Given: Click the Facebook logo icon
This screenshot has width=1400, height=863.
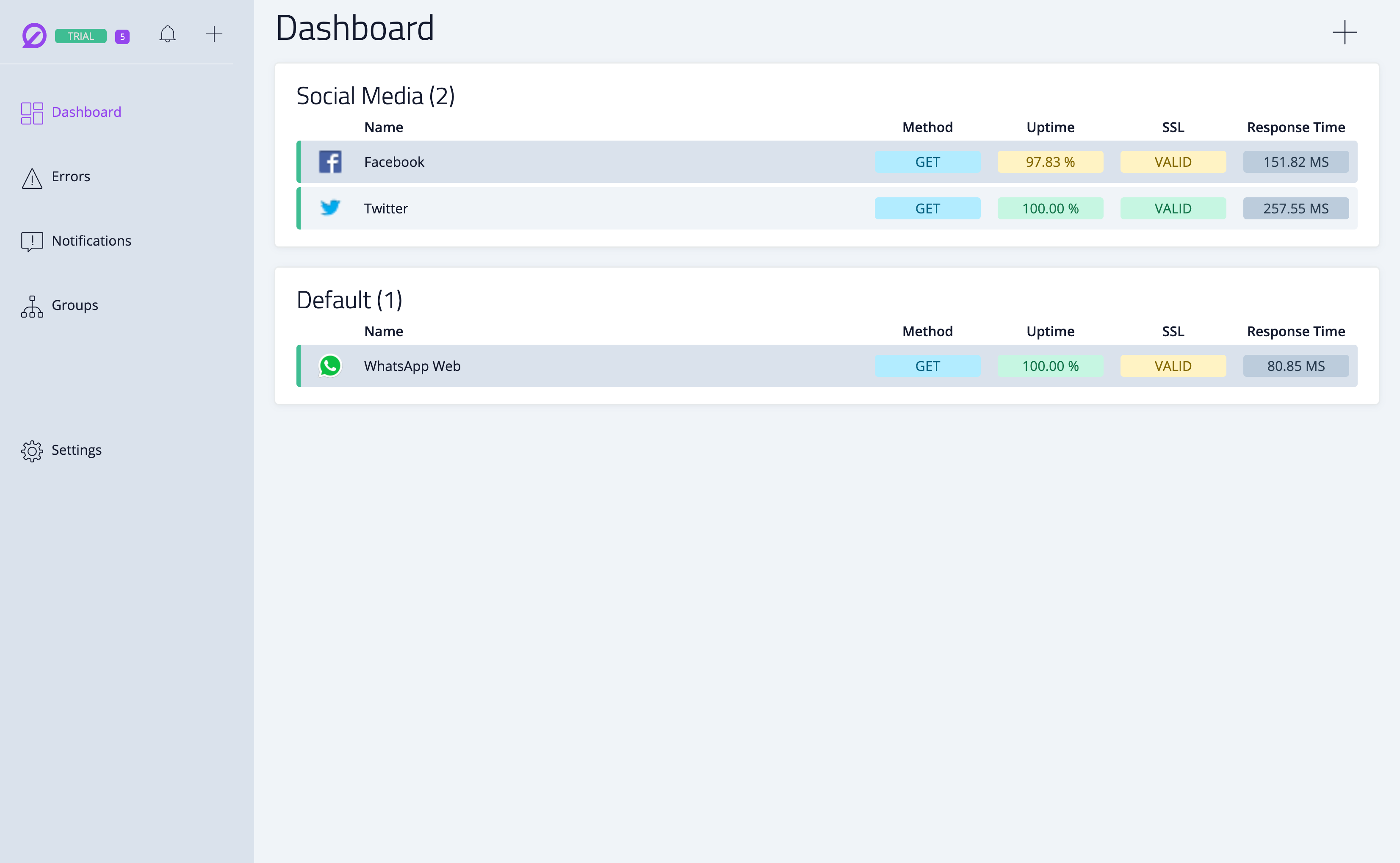Looking at the screenshot, I should click(x=330, y=162).
